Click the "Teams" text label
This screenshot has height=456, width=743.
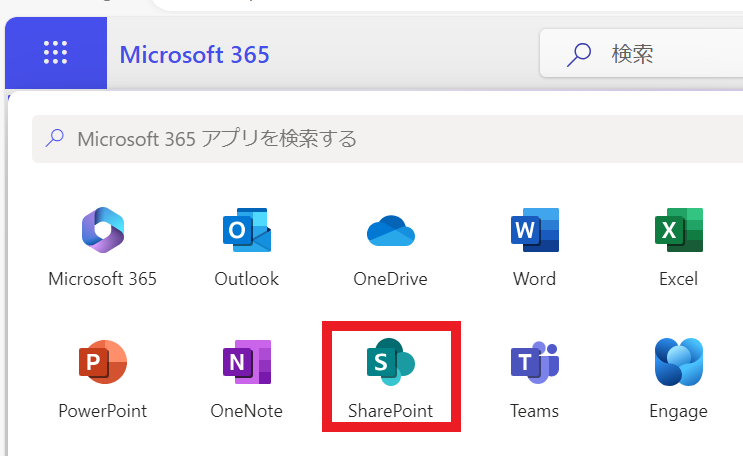coord(535,410)
